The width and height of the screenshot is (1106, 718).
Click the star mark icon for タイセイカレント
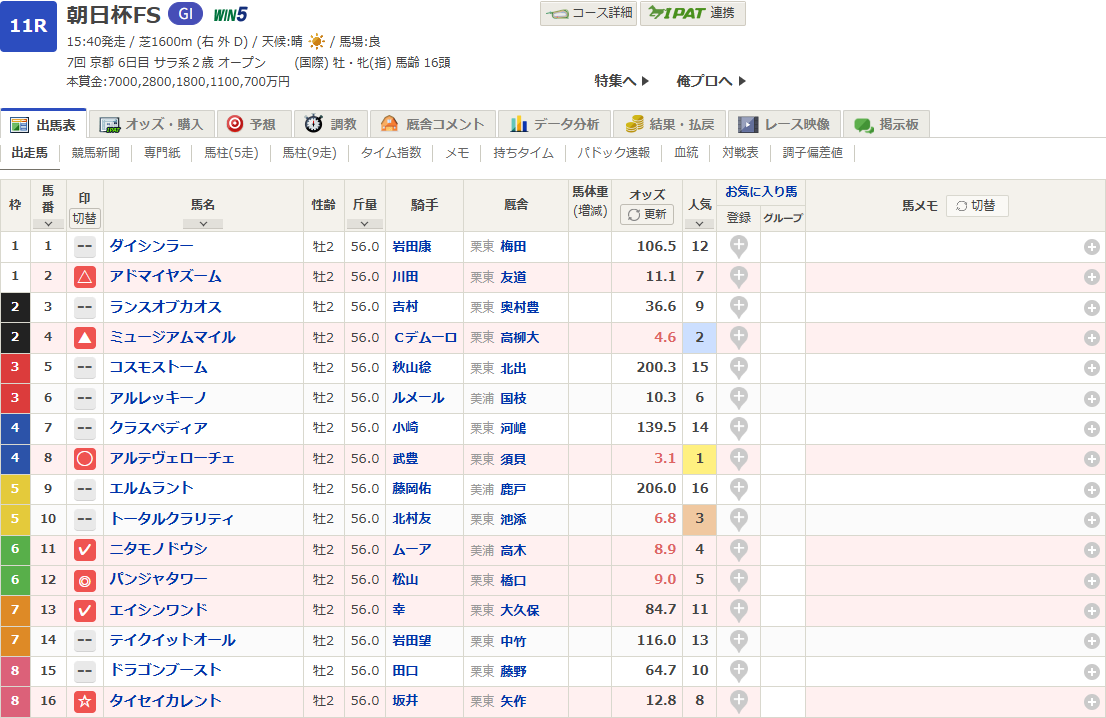(85, 701)
